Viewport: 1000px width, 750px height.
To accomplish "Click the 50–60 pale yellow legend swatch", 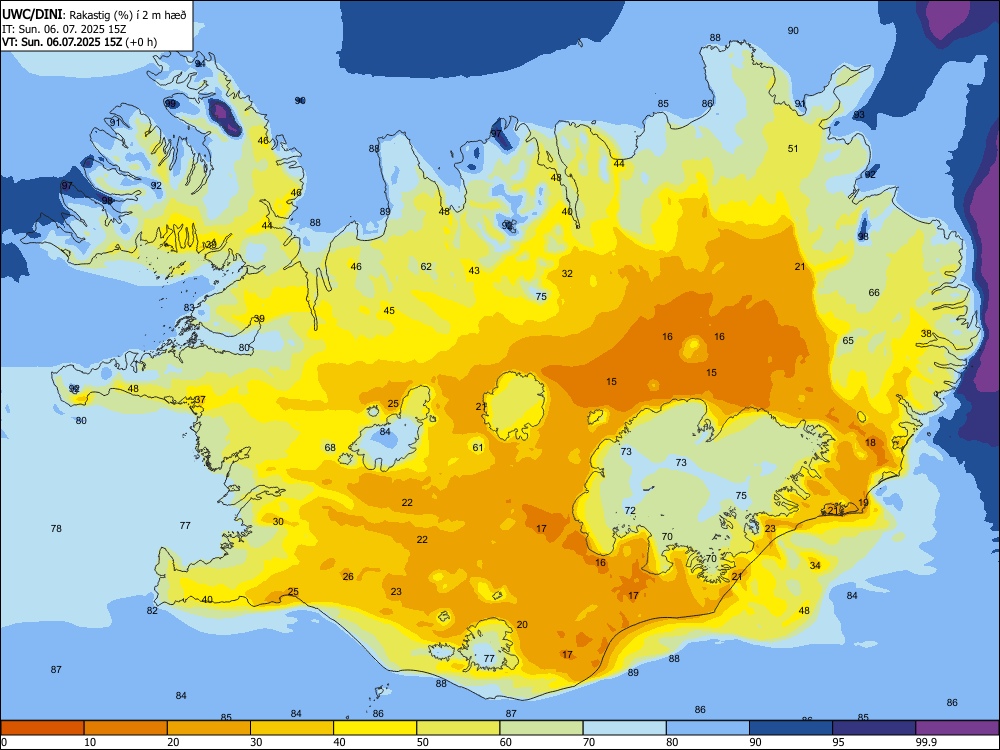I will pyautogui.click(x=458, y=728).
